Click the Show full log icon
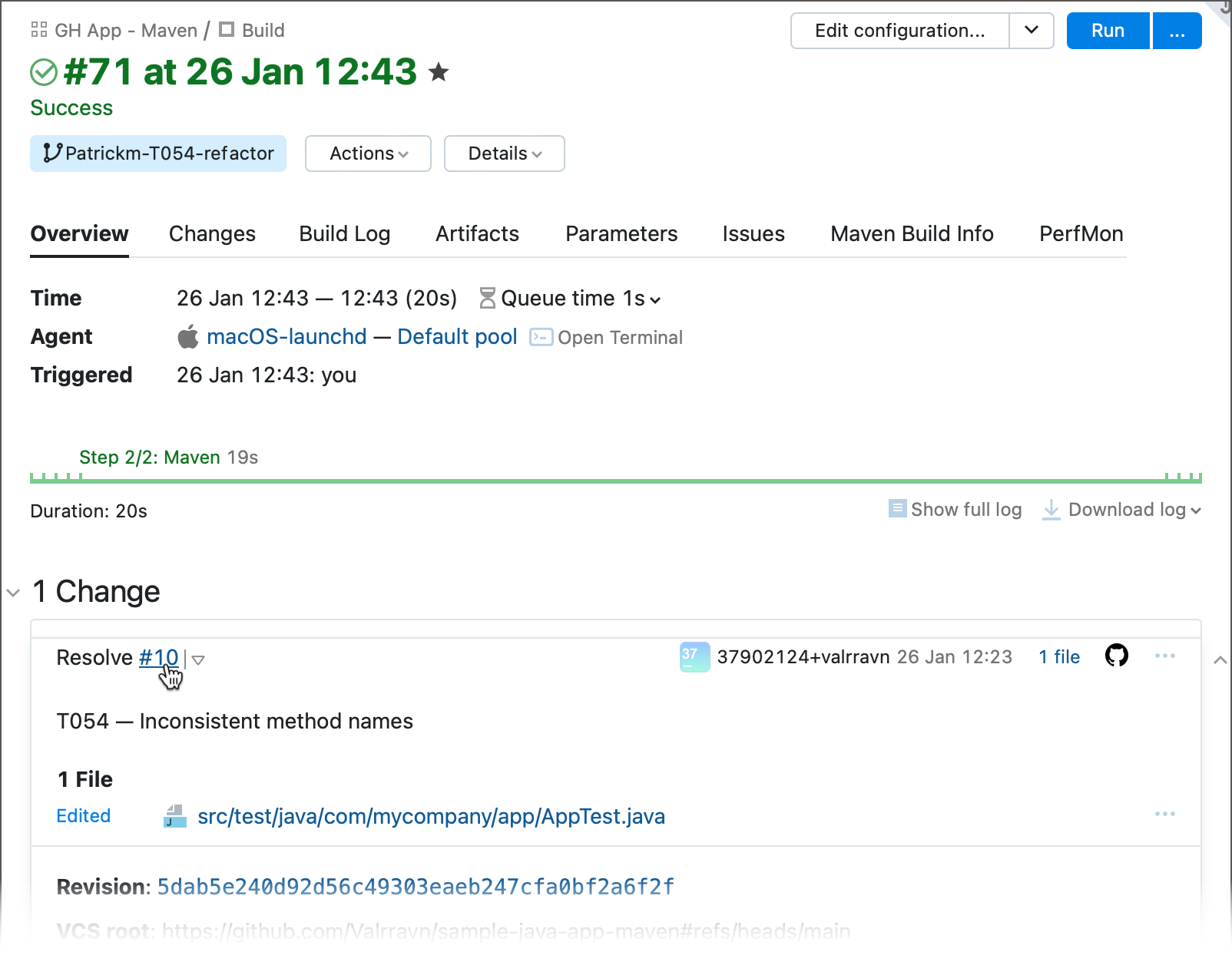Viewport: 1232px width, 955px height. pyautogui.click(x=896, y=508)
